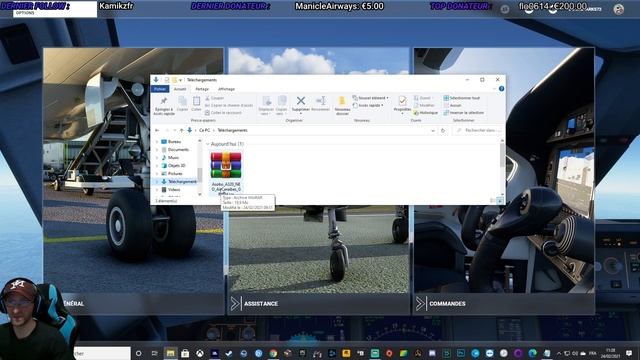The image size is (640, 360).
Task: Expand the Téléchargements tree node arrow
Action: 157,182
